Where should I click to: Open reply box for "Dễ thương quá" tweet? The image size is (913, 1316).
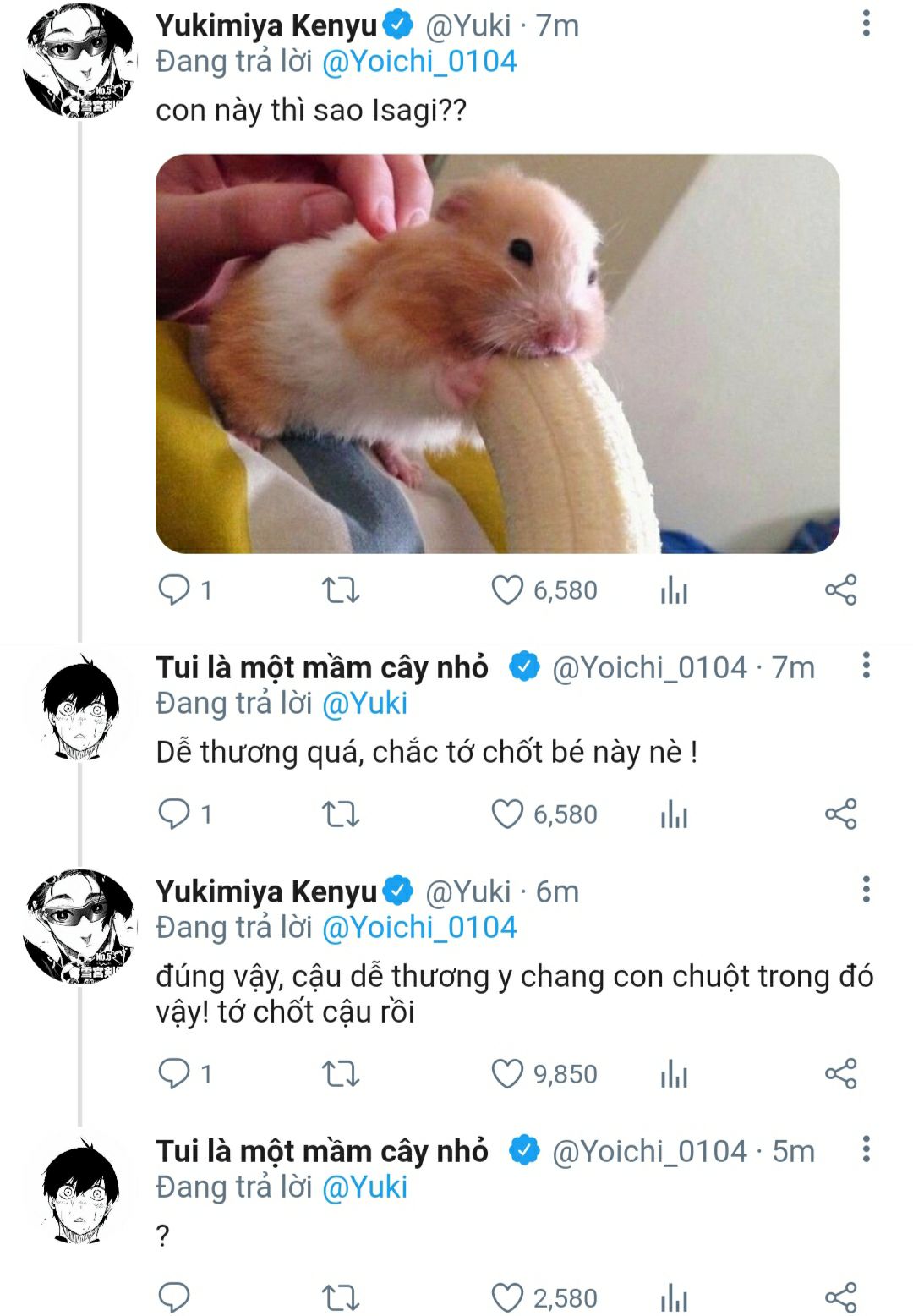point(174,814)
